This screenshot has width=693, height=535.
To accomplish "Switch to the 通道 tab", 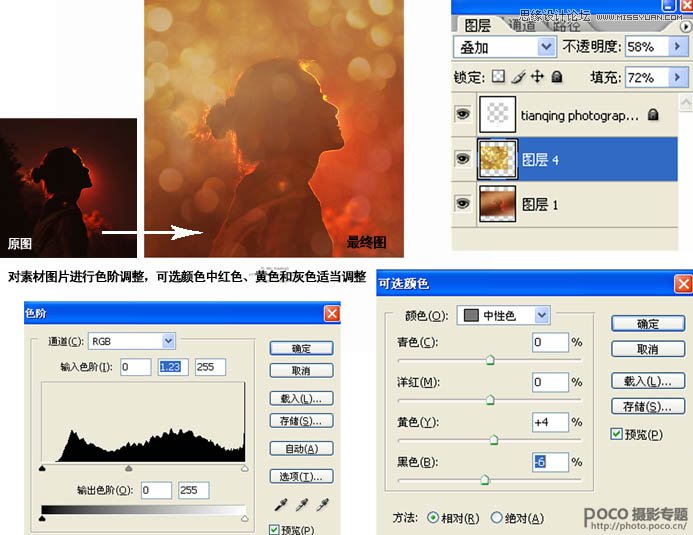I will (x=522, y=26).
